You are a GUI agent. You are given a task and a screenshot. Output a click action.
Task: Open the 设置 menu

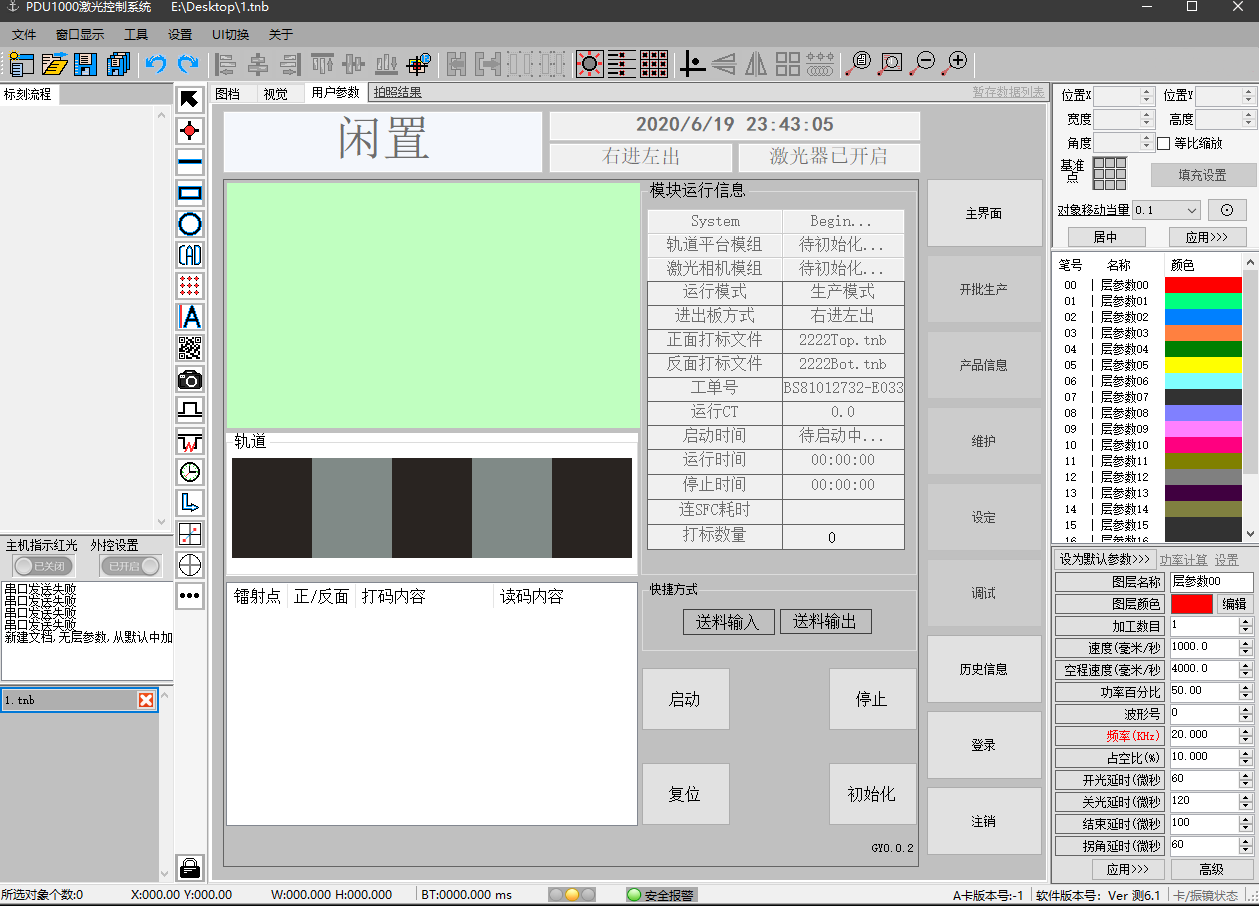tap(179, 33)
